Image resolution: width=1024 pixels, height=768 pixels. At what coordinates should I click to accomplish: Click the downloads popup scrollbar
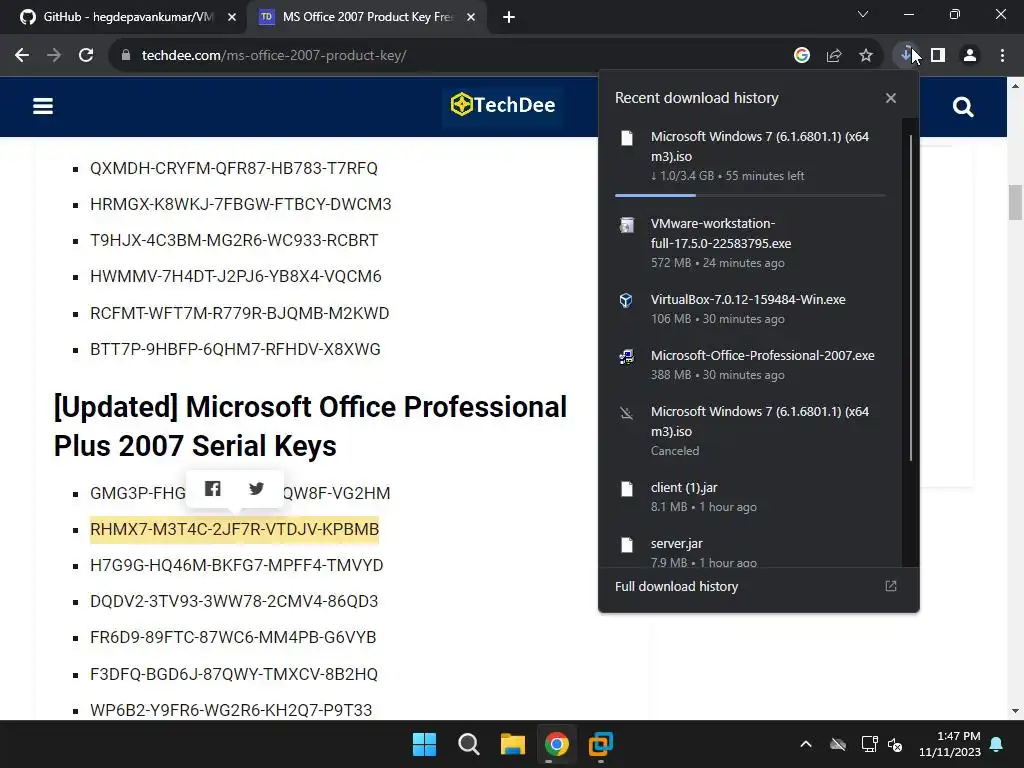(x=911, y=298)
